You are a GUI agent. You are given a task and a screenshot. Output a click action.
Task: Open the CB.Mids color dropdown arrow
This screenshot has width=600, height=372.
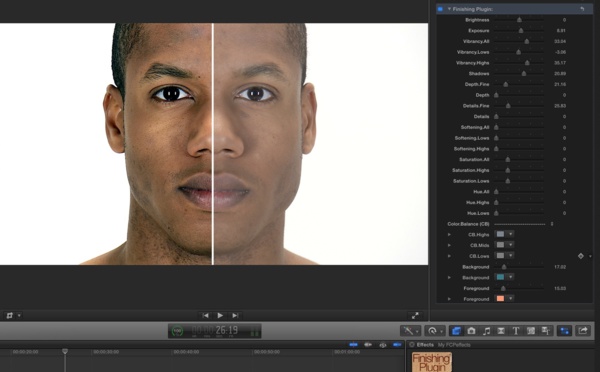pyautogui.click(x=510, y=245)
